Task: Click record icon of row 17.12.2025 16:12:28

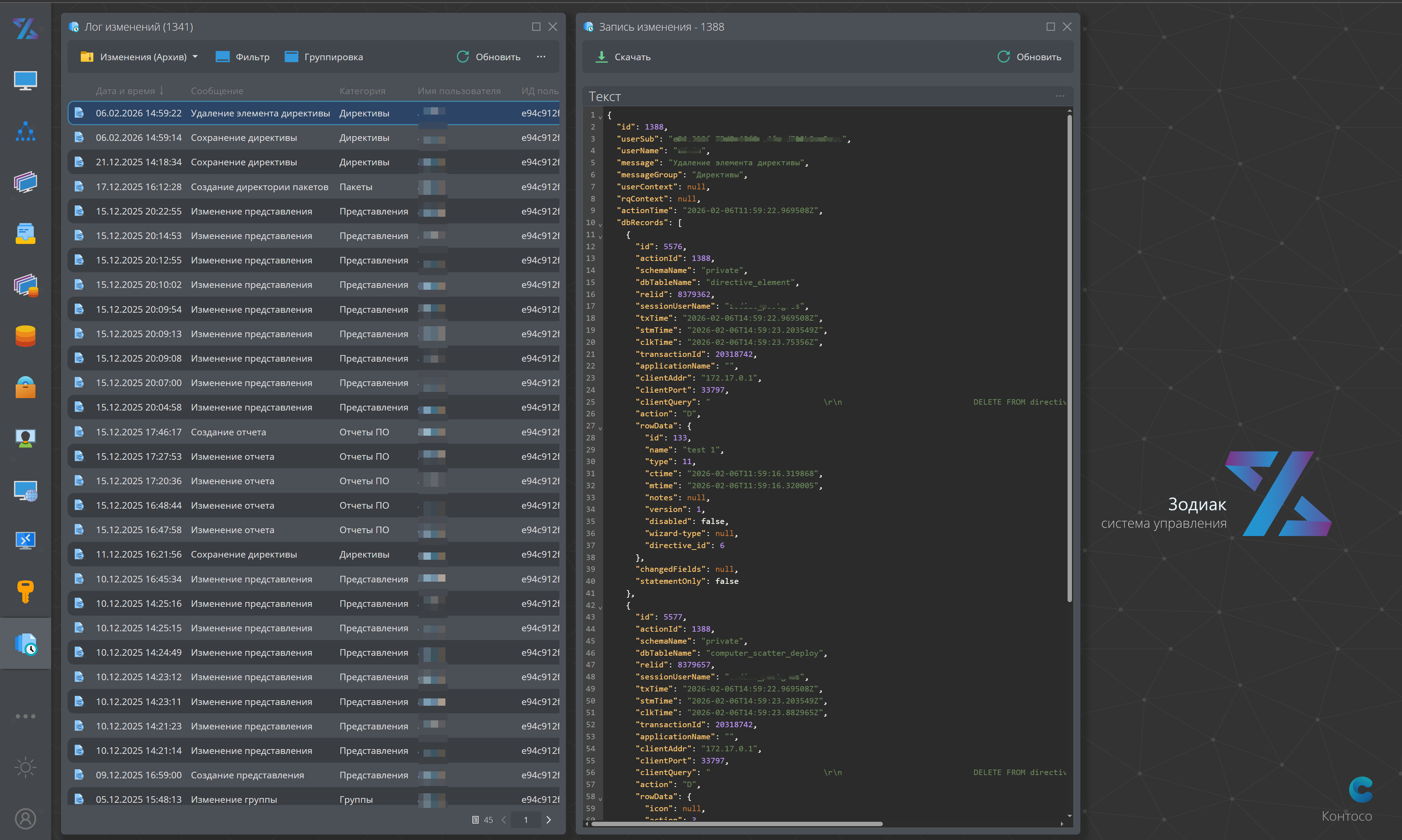Action: (x=79, y=187)
